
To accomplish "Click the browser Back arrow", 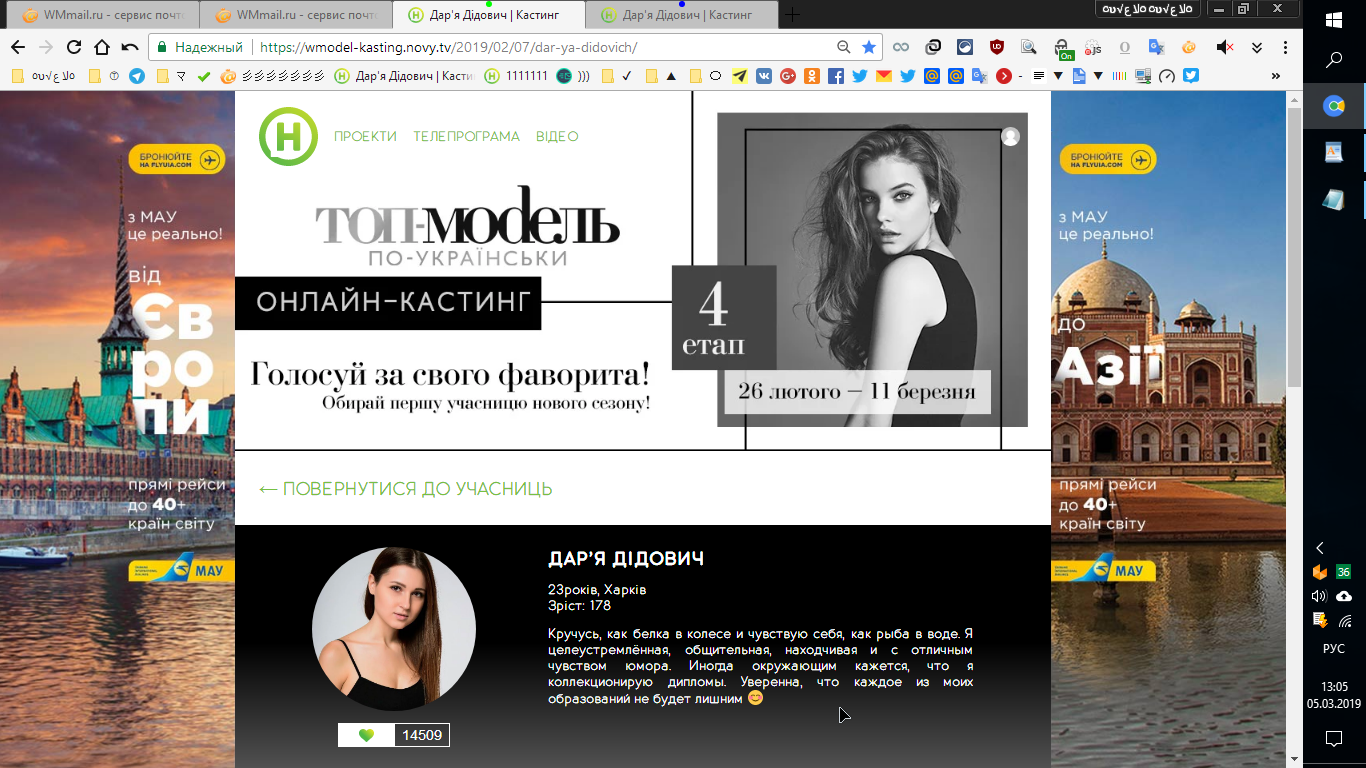I will [x=18, y=47].
